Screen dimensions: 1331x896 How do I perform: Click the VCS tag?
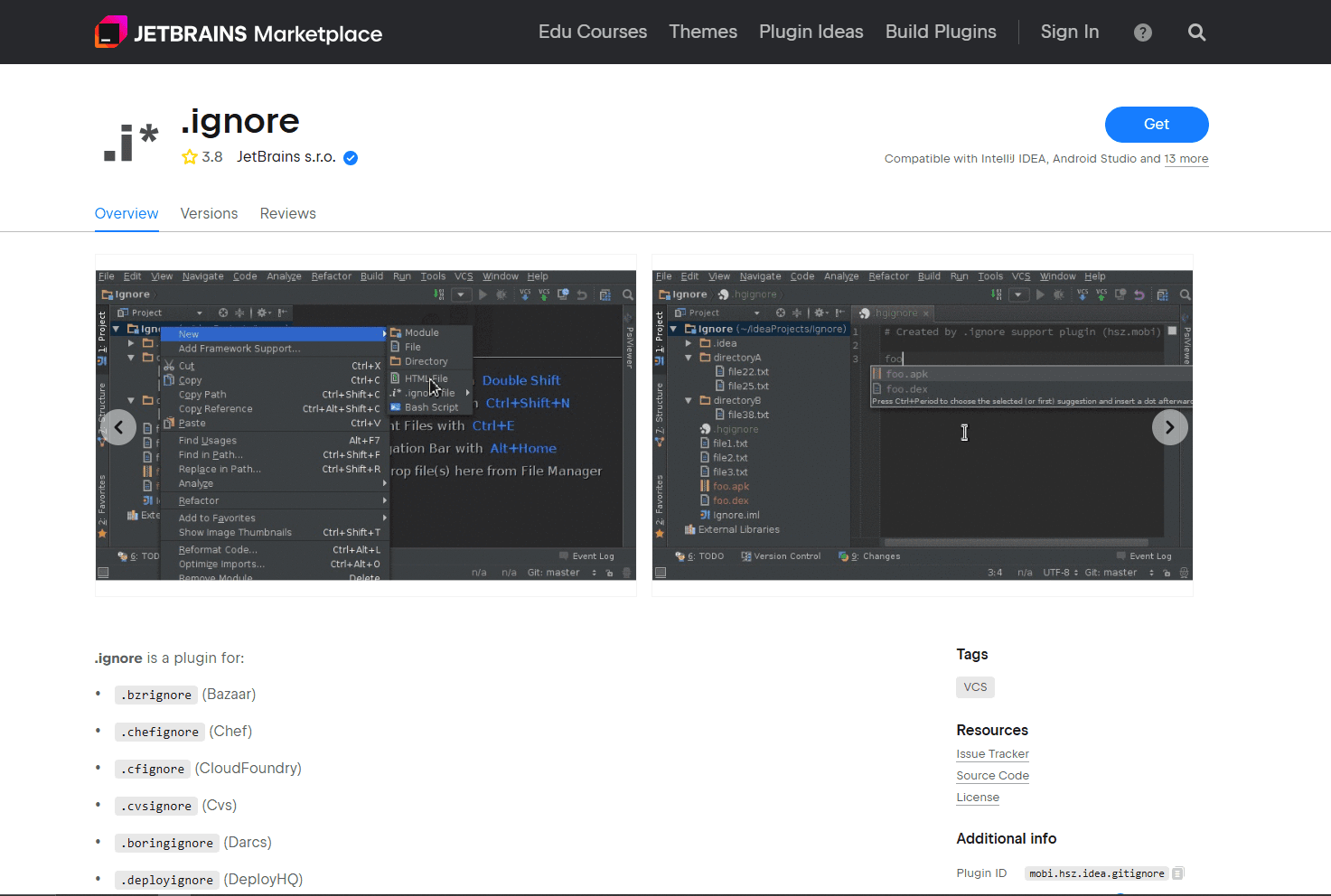coord(975,687)
